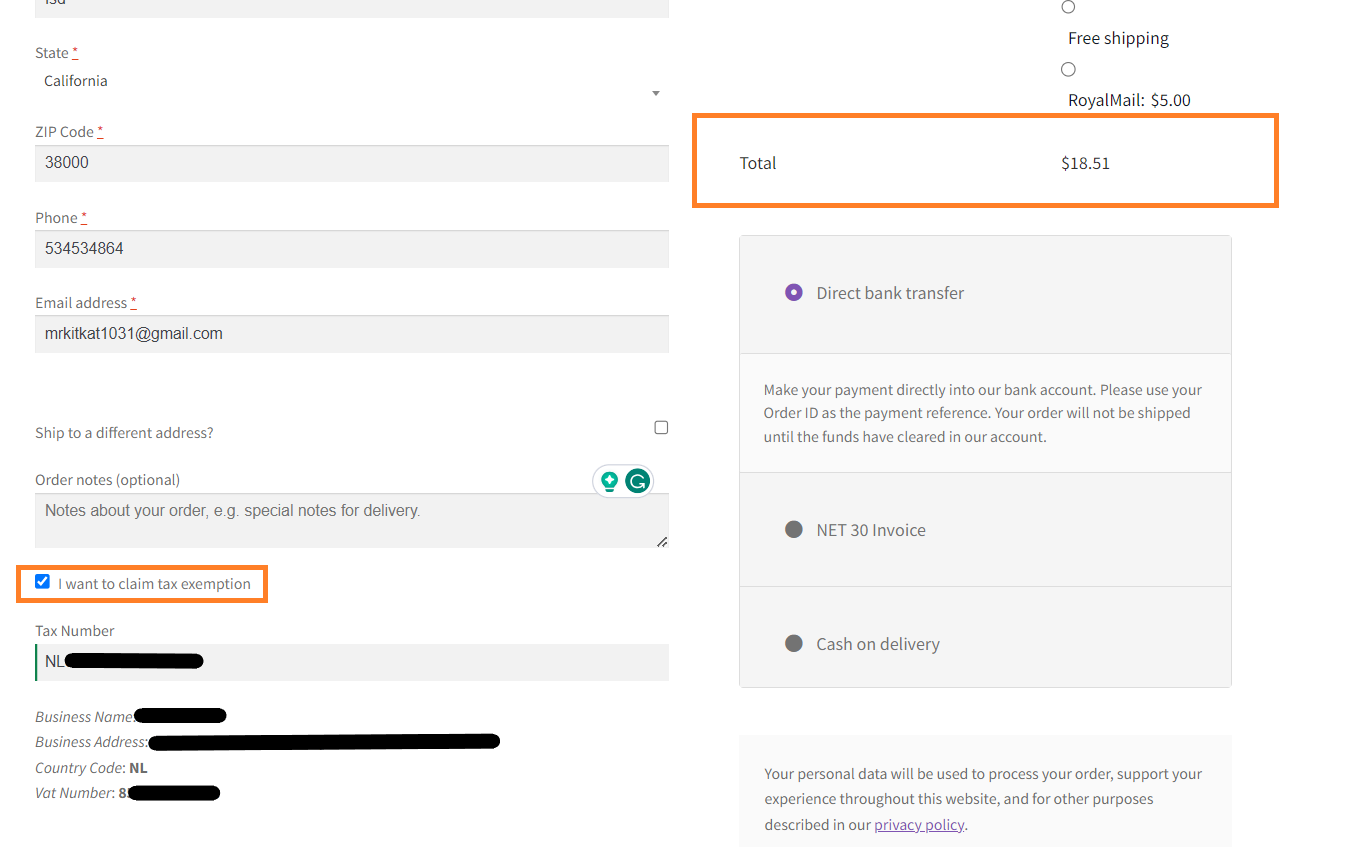The width and height of the screenshot is (1350, 847).
Task: Click the Vat Number label text
Action: click(x=74, y=793)
